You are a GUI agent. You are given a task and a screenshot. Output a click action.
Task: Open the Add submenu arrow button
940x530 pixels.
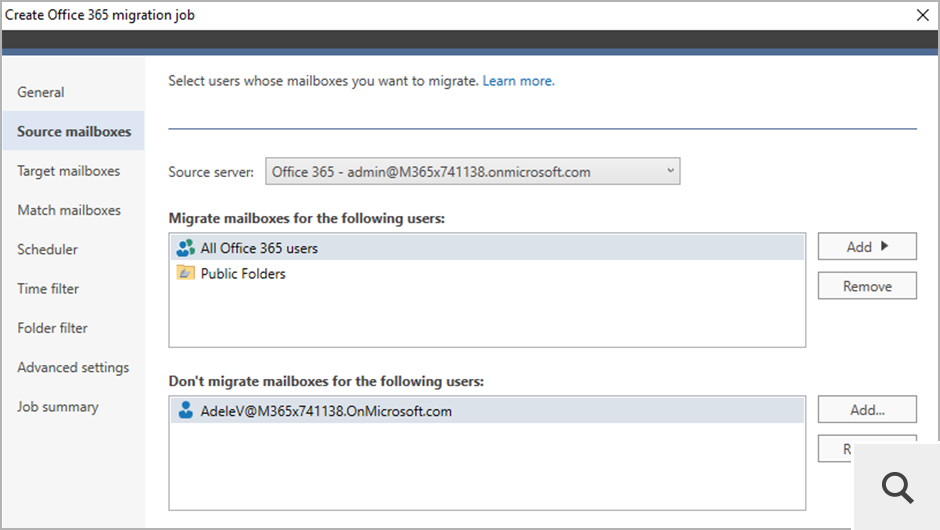(x=867, y=246)
